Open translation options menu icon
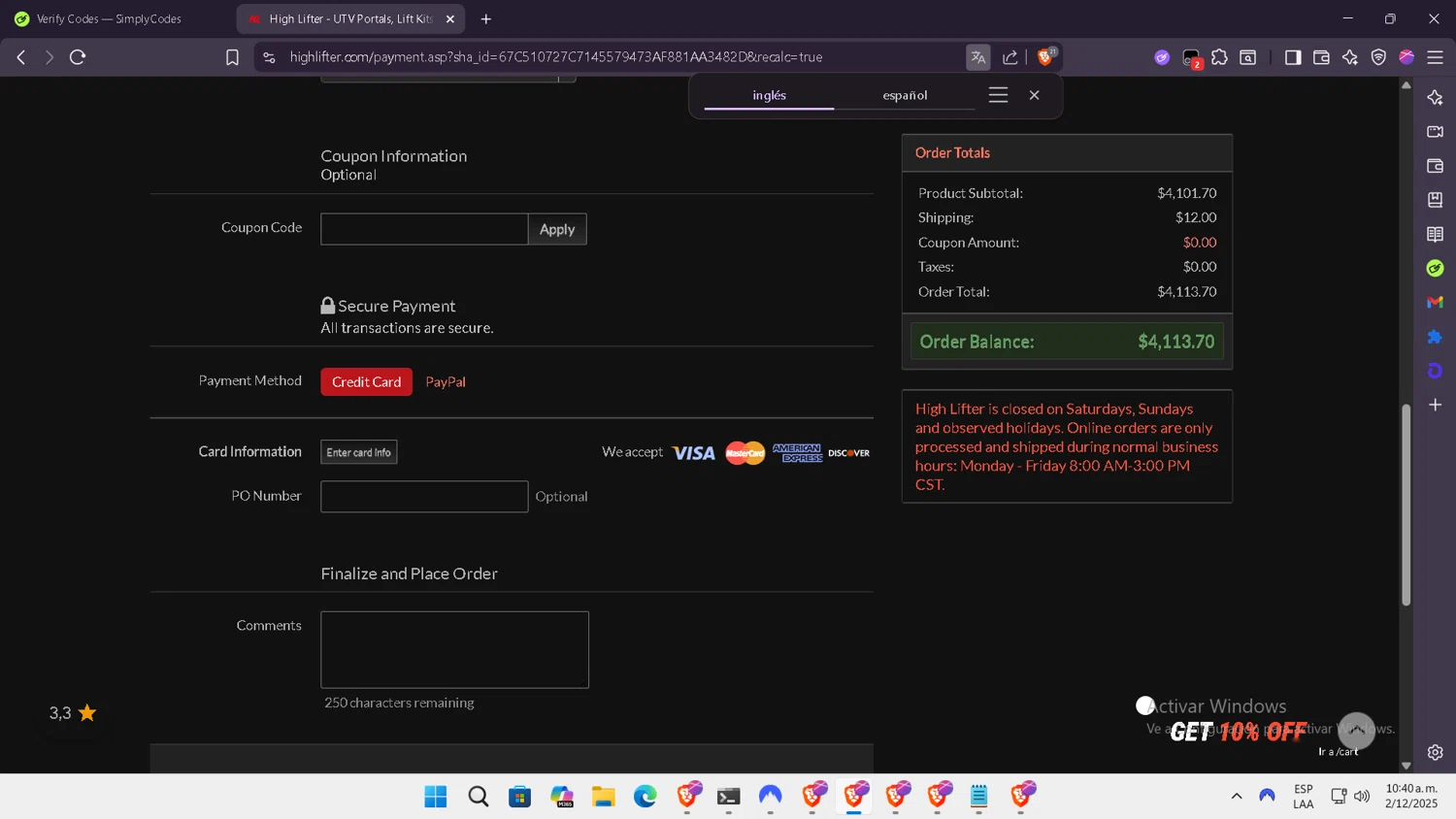Viewport: 1456px width, 819px height. point(998,95)
